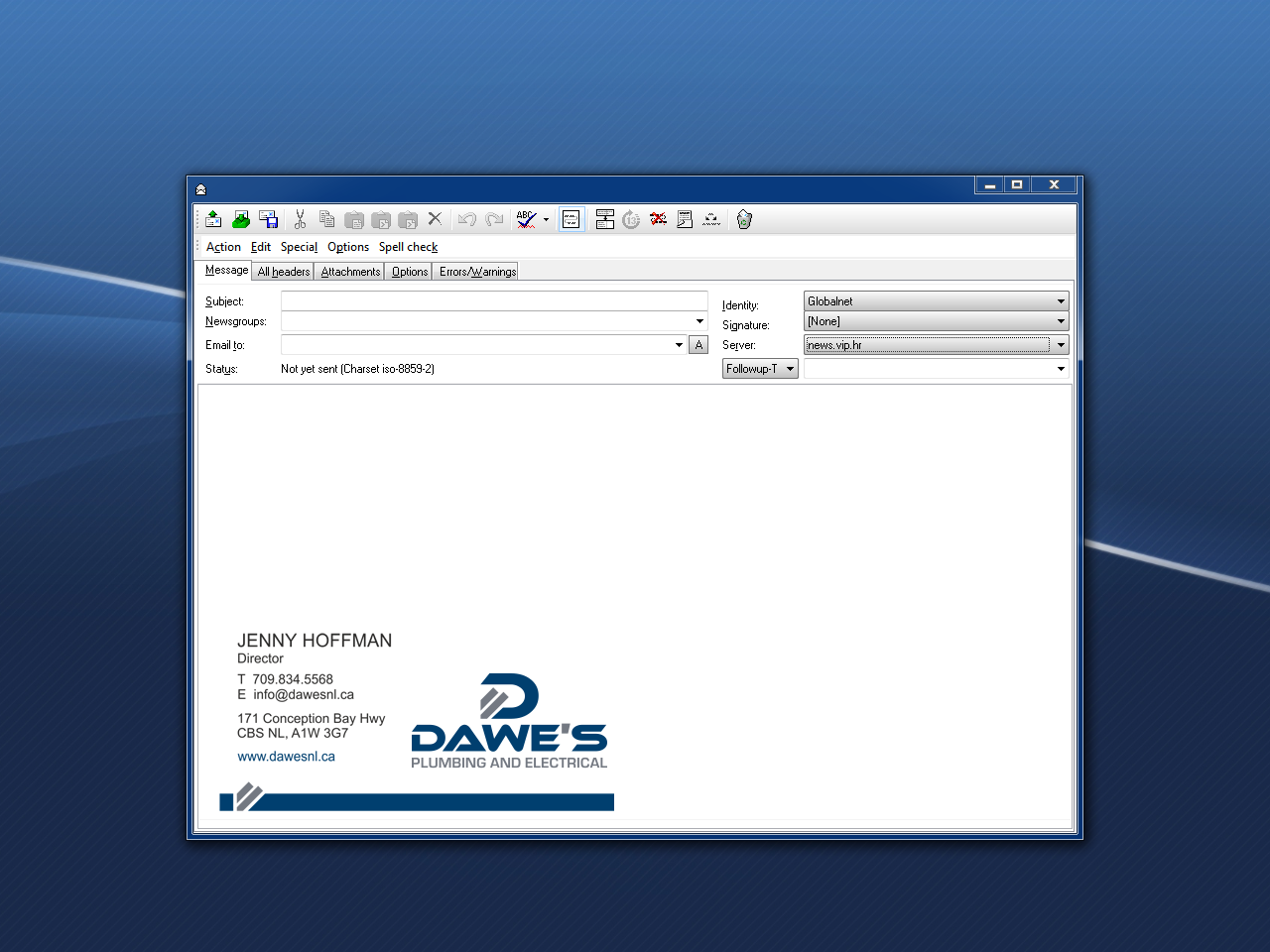Minimize the message compose window
The width and height of the screenshot is (1270, 952).
tap(989, 185)
